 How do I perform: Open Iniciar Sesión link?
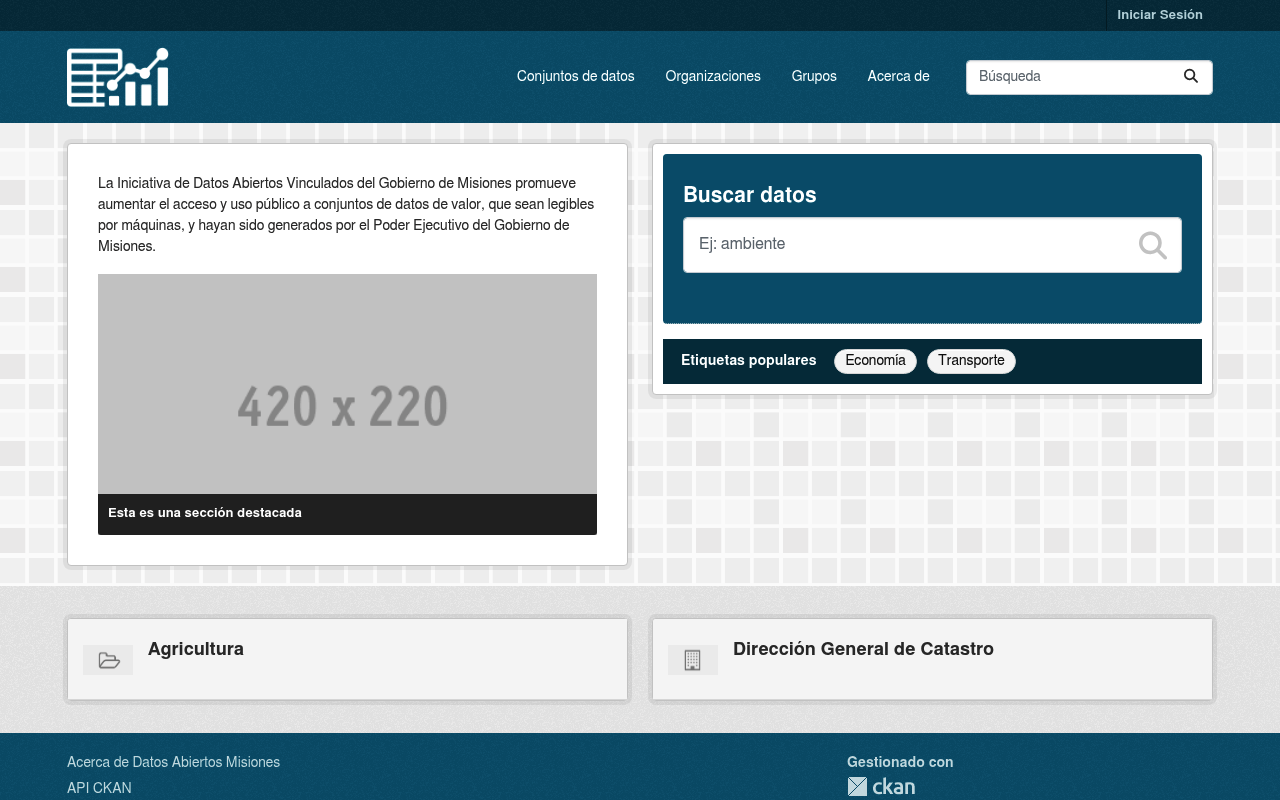1160,15
